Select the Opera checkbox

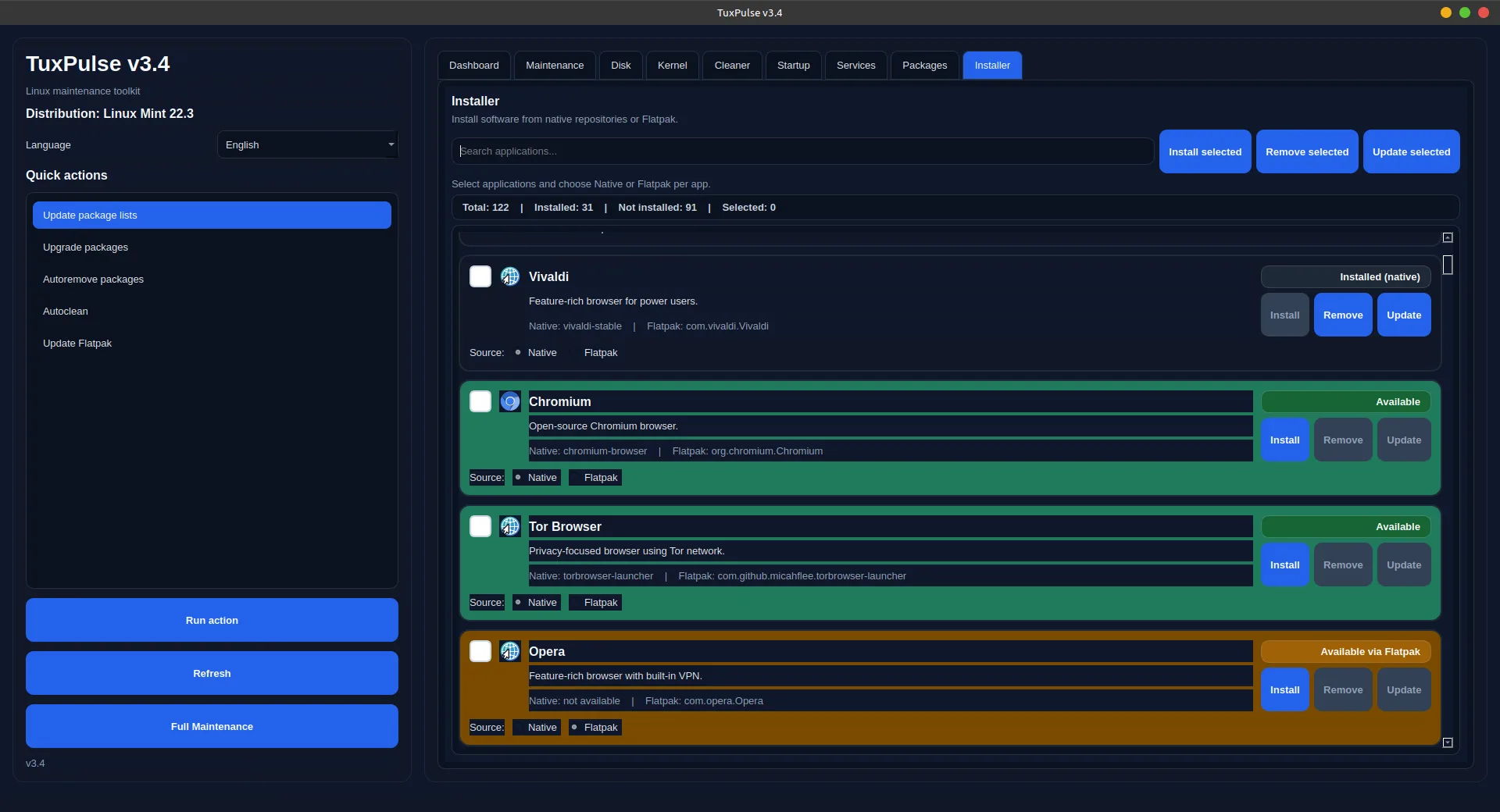[480, 651]
